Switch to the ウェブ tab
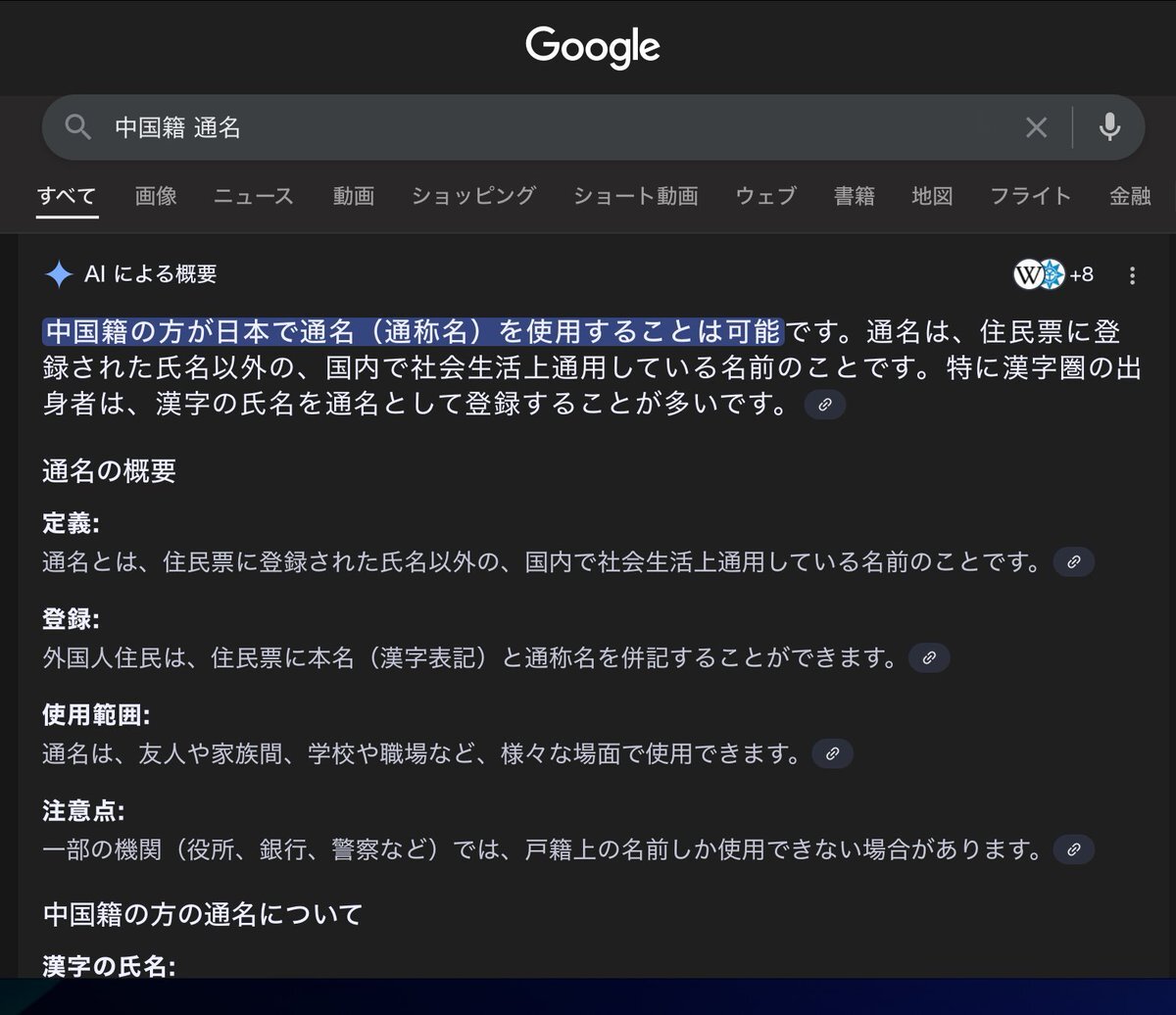The width and height of the screenshot is (1176, 1015). [766, 196]
